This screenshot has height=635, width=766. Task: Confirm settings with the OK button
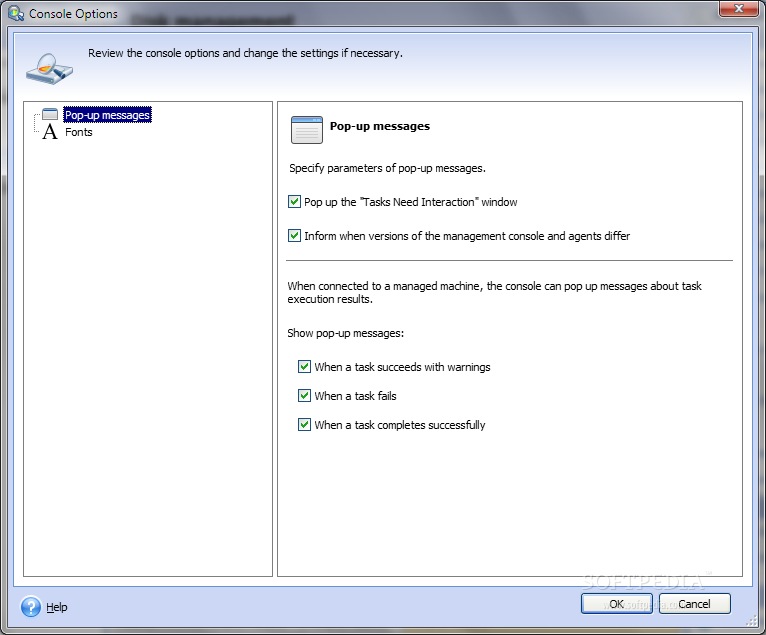[x=617, y=604]
